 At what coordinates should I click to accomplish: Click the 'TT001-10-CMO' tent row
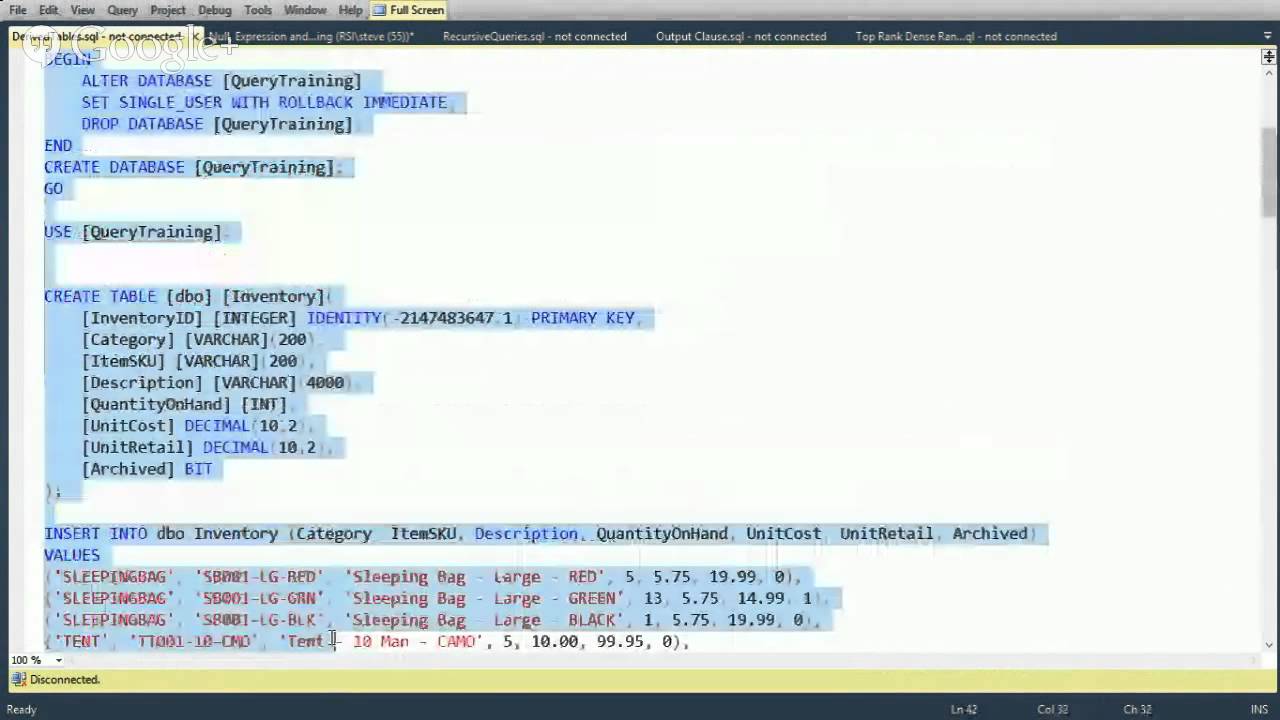[x=367, y=641]
